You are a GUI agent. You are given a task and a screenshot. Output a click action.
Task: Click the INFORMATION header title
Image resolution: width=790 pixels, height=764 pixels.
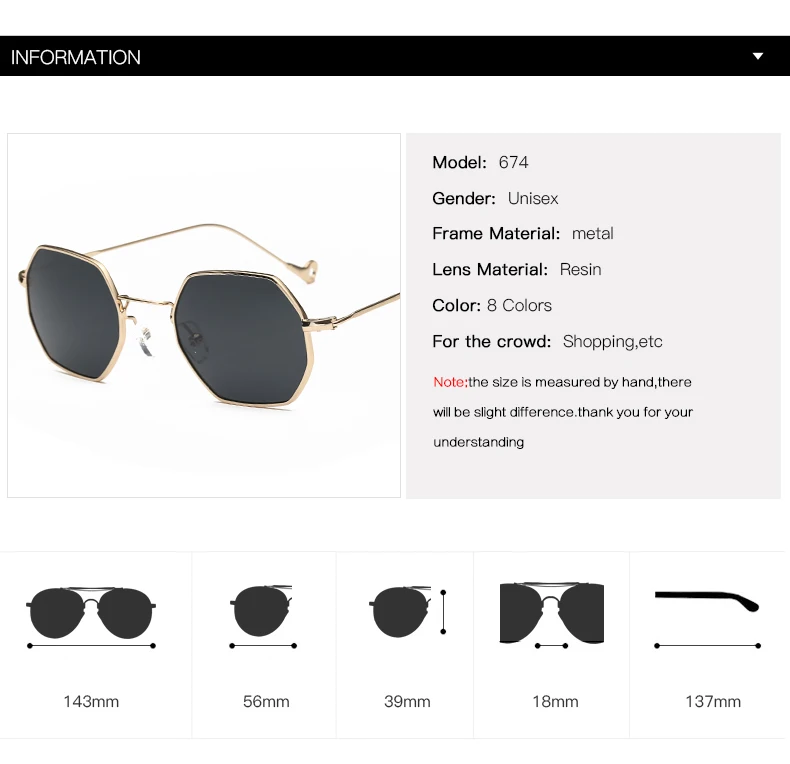click(x=76, y=57)
